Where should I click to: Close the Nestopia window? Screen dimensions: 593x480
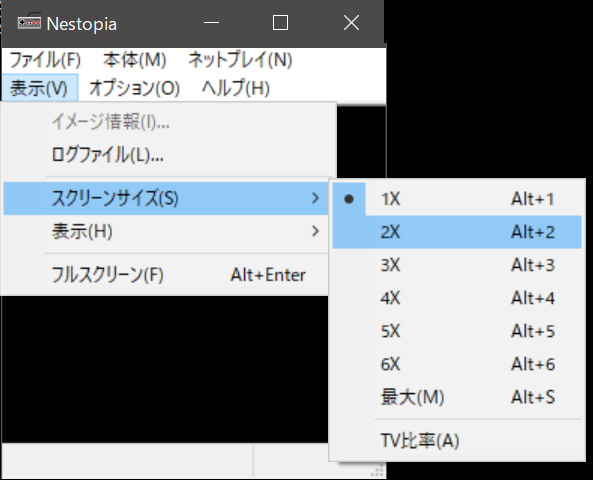pos(351,23)
